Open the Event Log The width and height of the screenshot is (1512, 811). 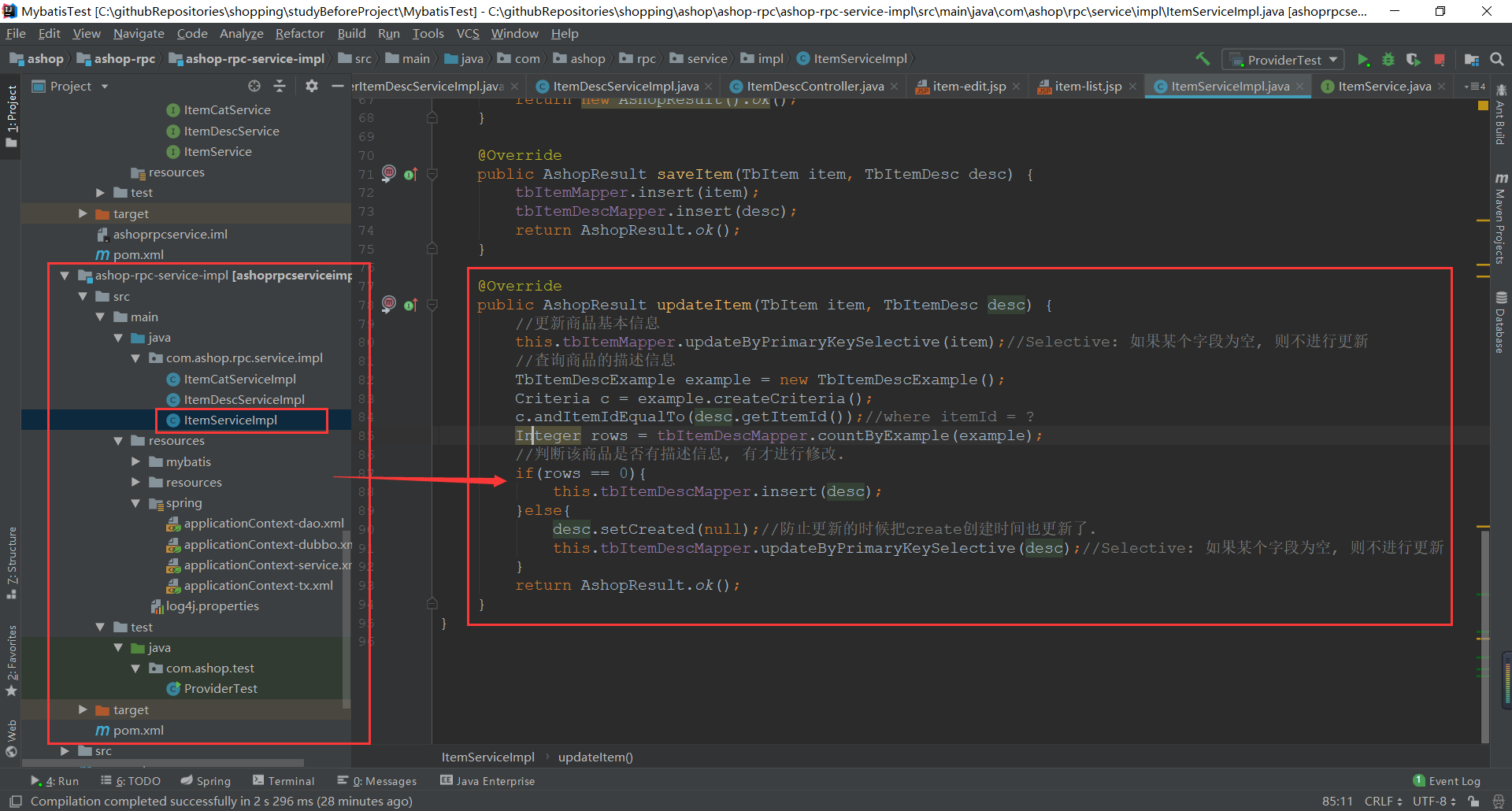click(1447, 781)
